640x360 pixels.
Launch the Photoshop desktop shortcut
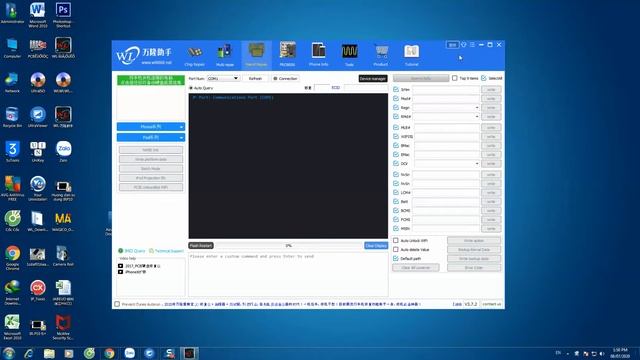click(x=63, y=15)
